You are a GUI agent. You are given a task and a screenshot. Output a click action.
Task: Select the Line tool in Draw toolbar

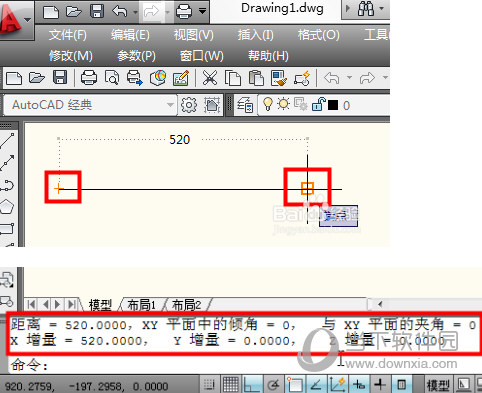coord(7,141)
